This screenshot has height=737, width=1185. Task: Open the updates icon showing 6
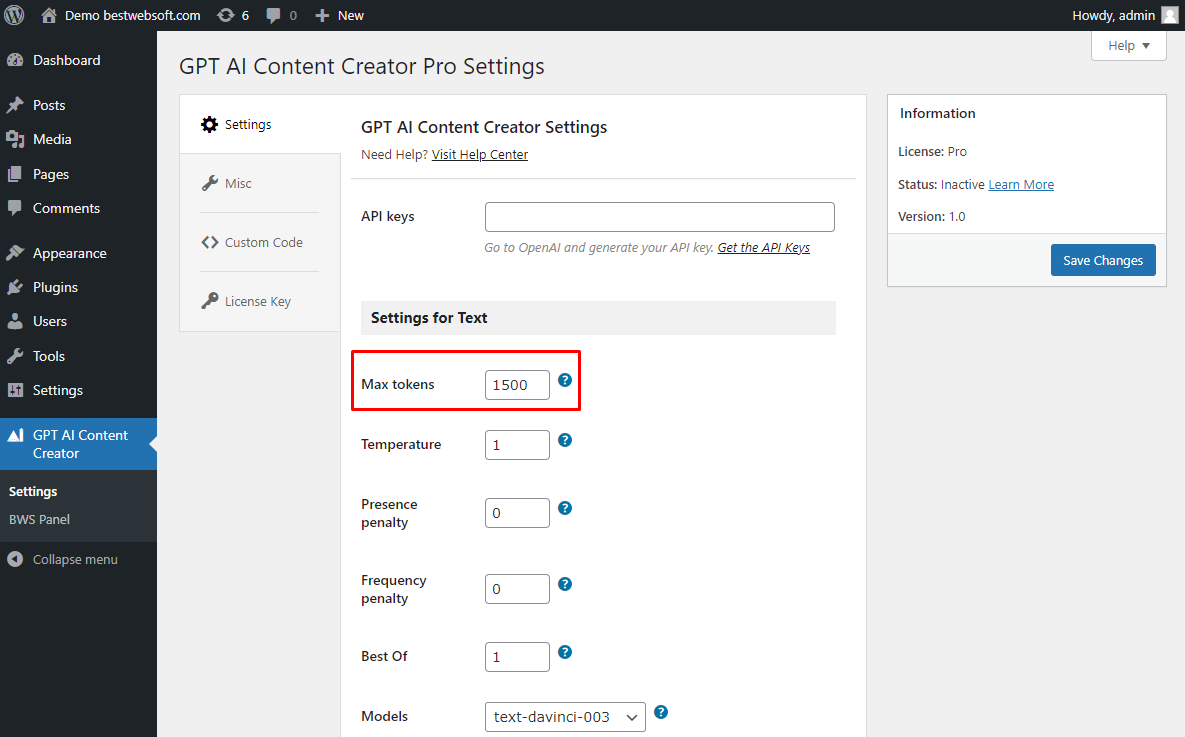pyautogui.click(x=225, y=15)
